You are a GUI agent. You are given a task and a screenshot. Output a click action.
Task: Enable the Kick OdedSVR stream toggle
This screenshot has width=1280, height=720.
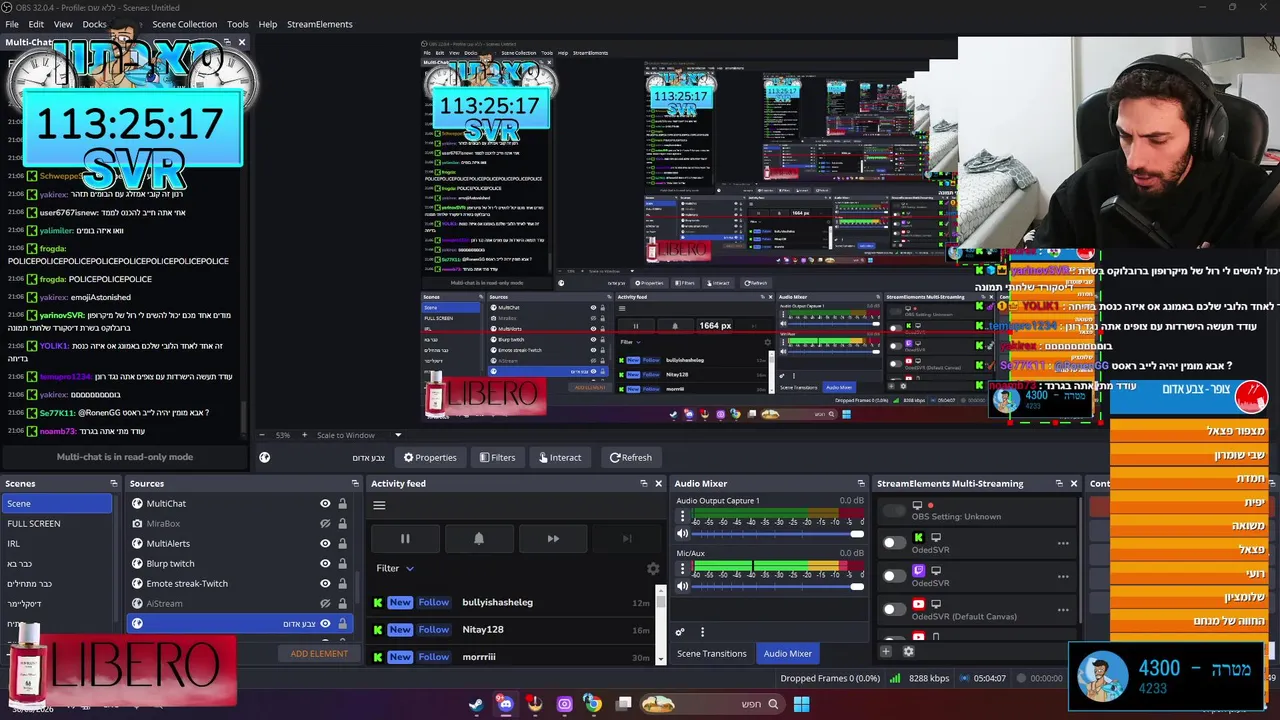tap(894, 543)
